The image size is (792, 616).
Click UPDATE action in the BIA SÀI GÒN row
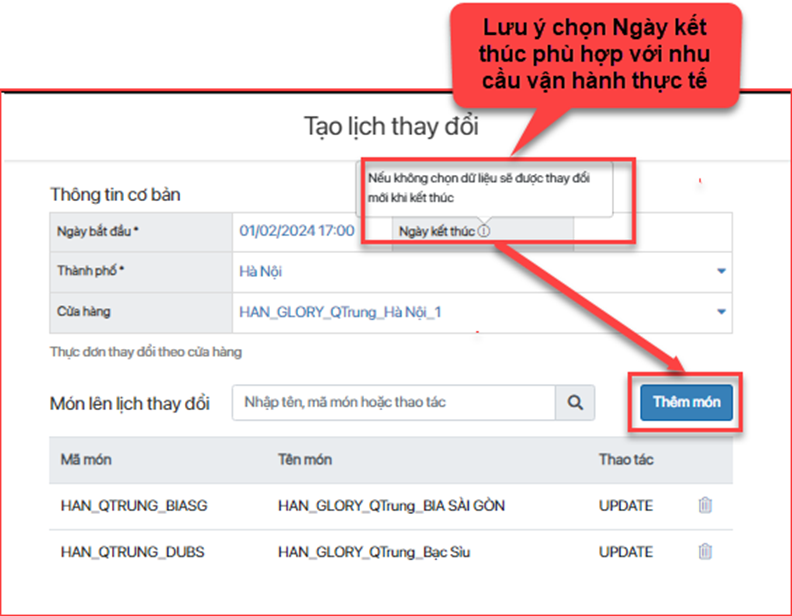point(626,506)
